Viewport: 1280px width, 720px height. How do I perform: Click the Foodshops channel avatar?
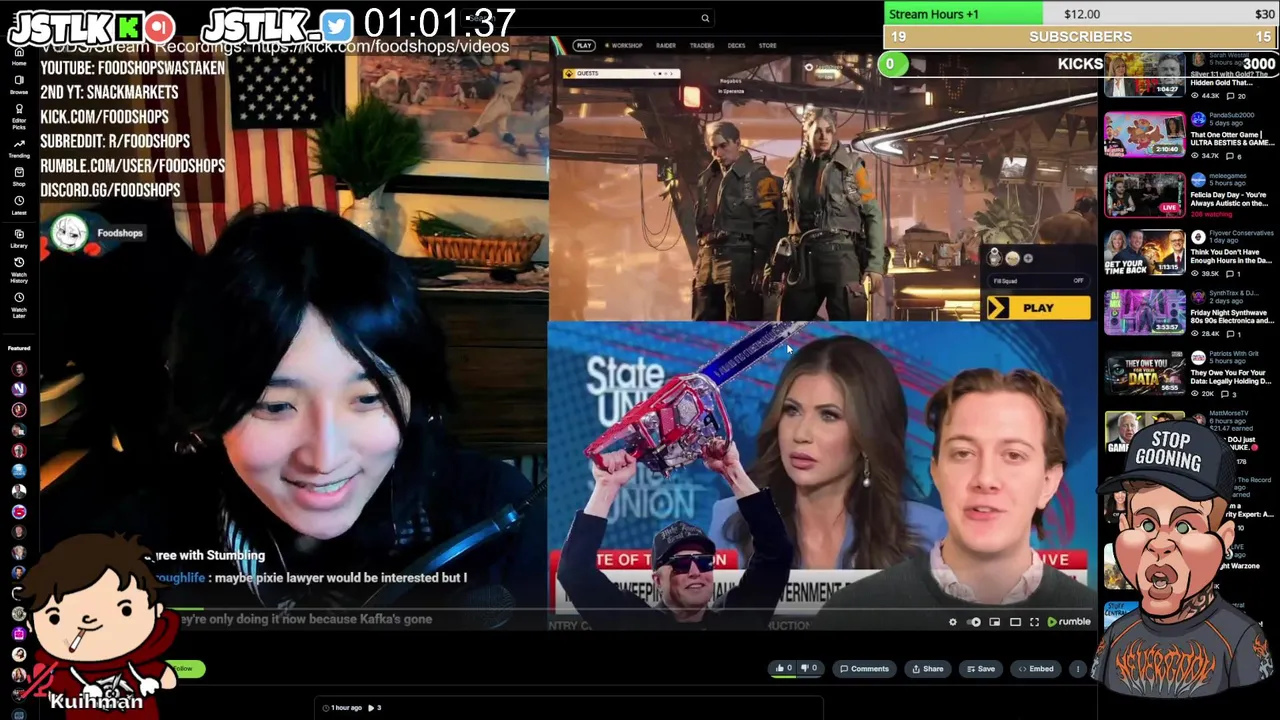point(69,233)
